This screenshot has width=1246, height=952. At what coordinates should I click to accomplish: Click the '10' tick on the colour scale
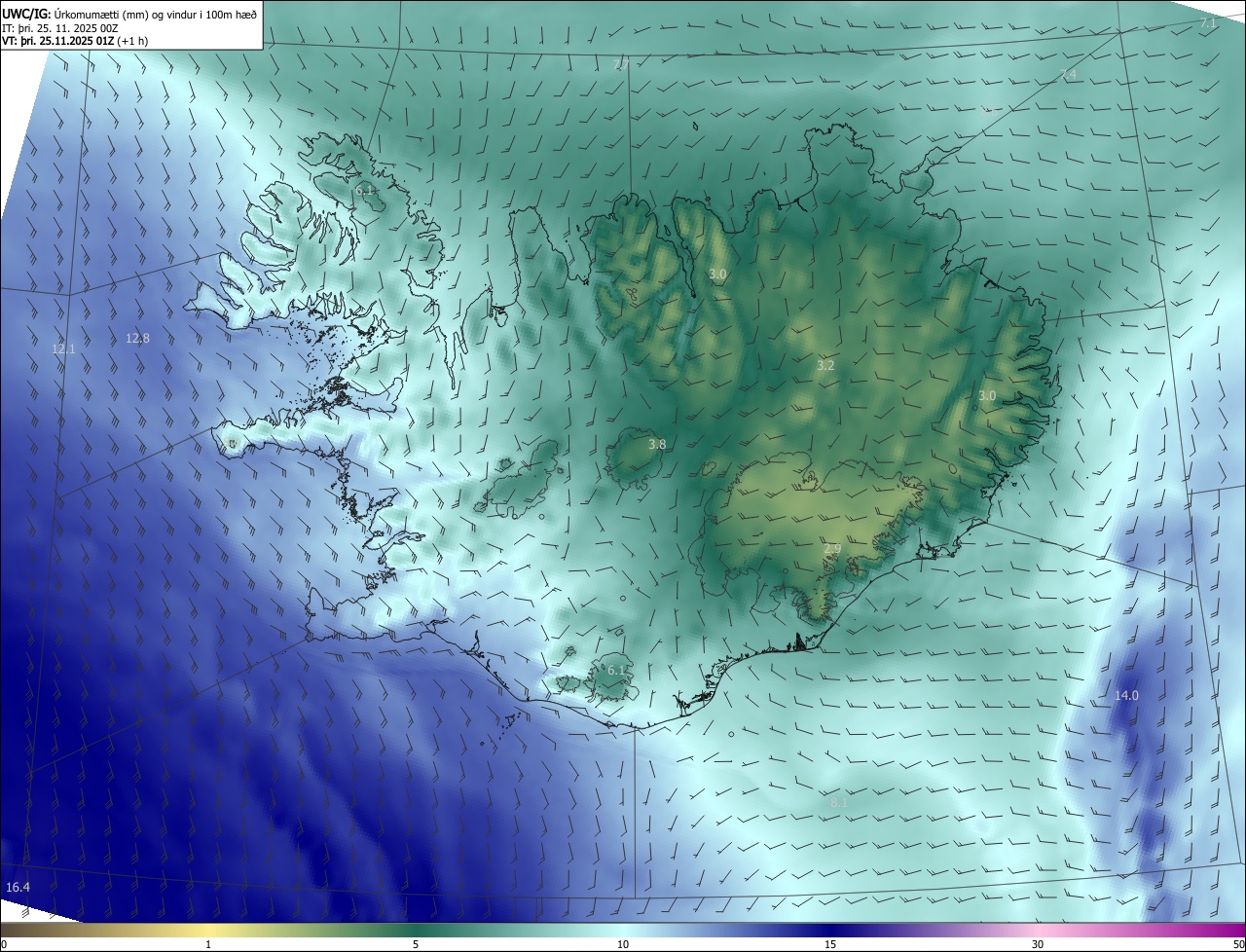[623, 945]
